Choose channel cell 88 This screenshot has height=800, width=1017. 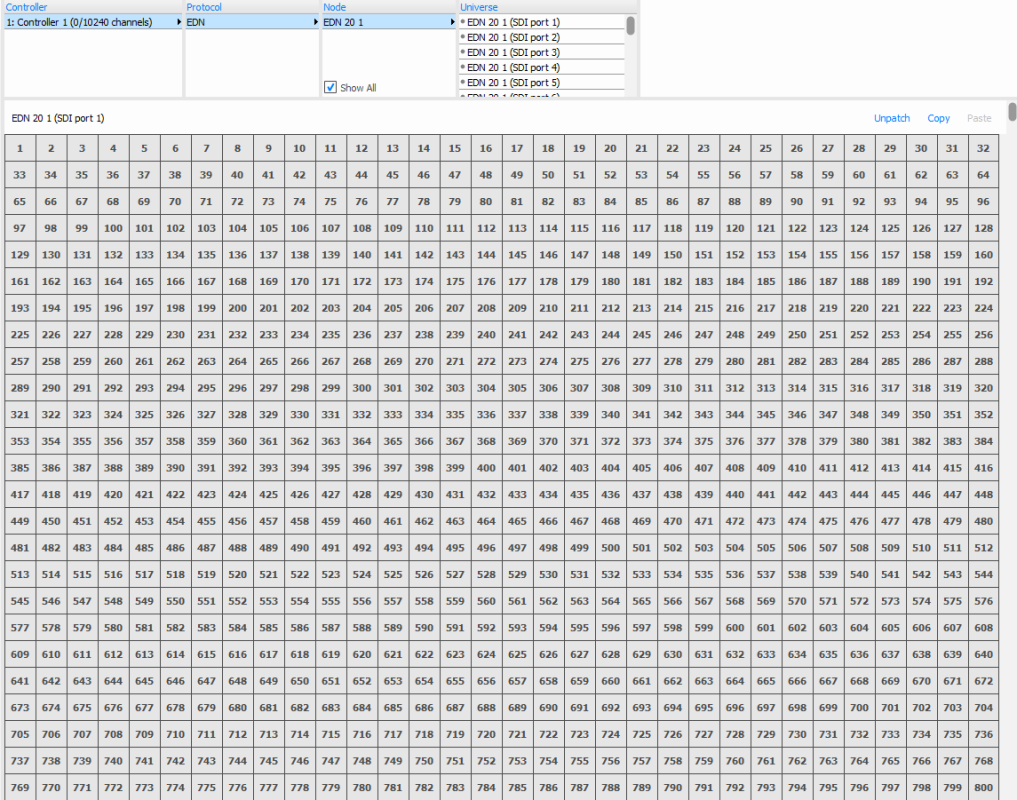pyautogui.click(x=735, y=202)
